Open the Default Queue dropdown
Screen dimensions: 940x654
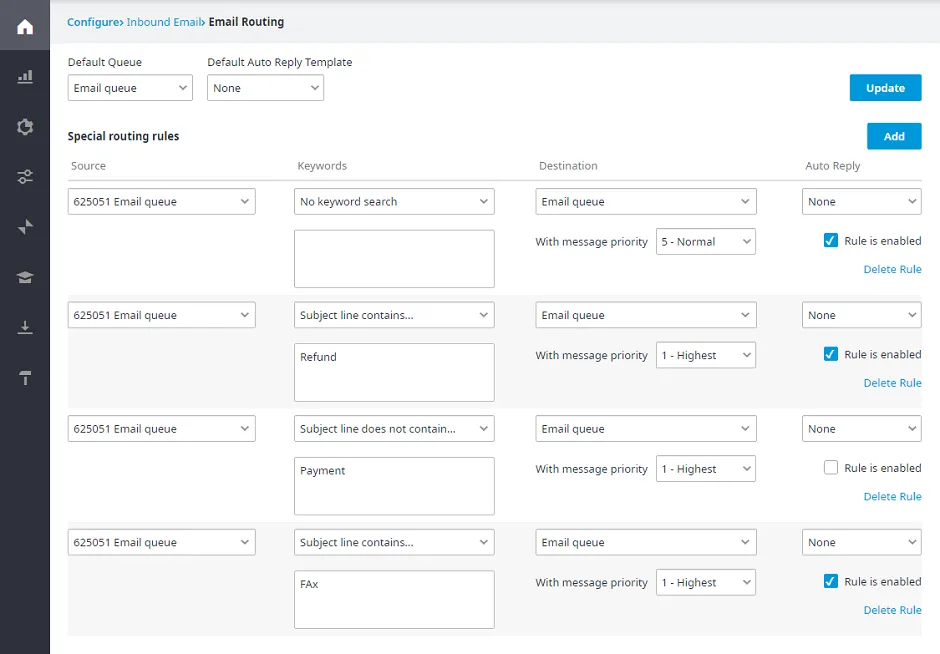pyautogui.click(x=130, y=88)
